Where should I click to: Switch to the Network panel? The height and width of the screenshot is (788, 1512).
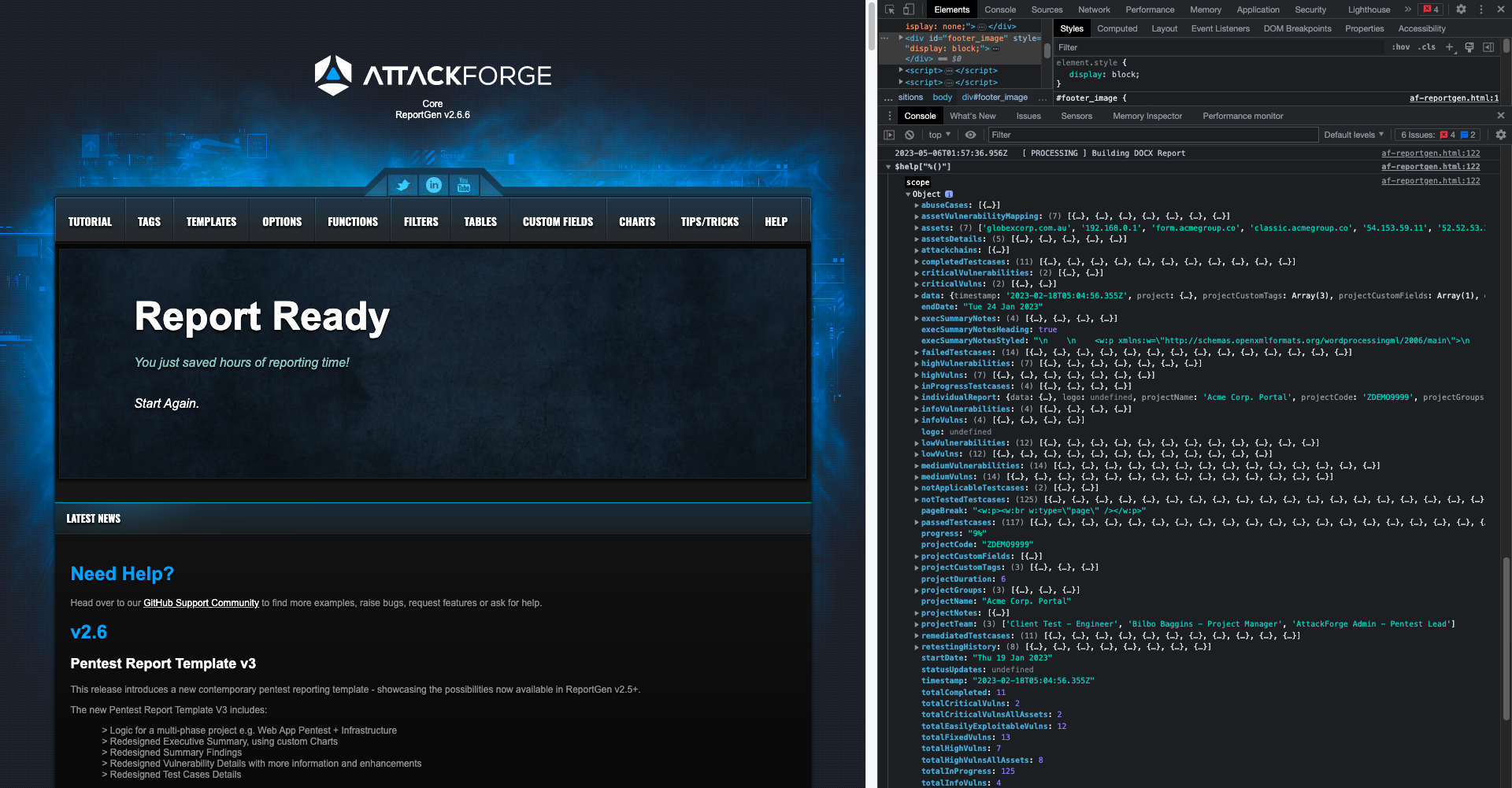pos(1094,9)
